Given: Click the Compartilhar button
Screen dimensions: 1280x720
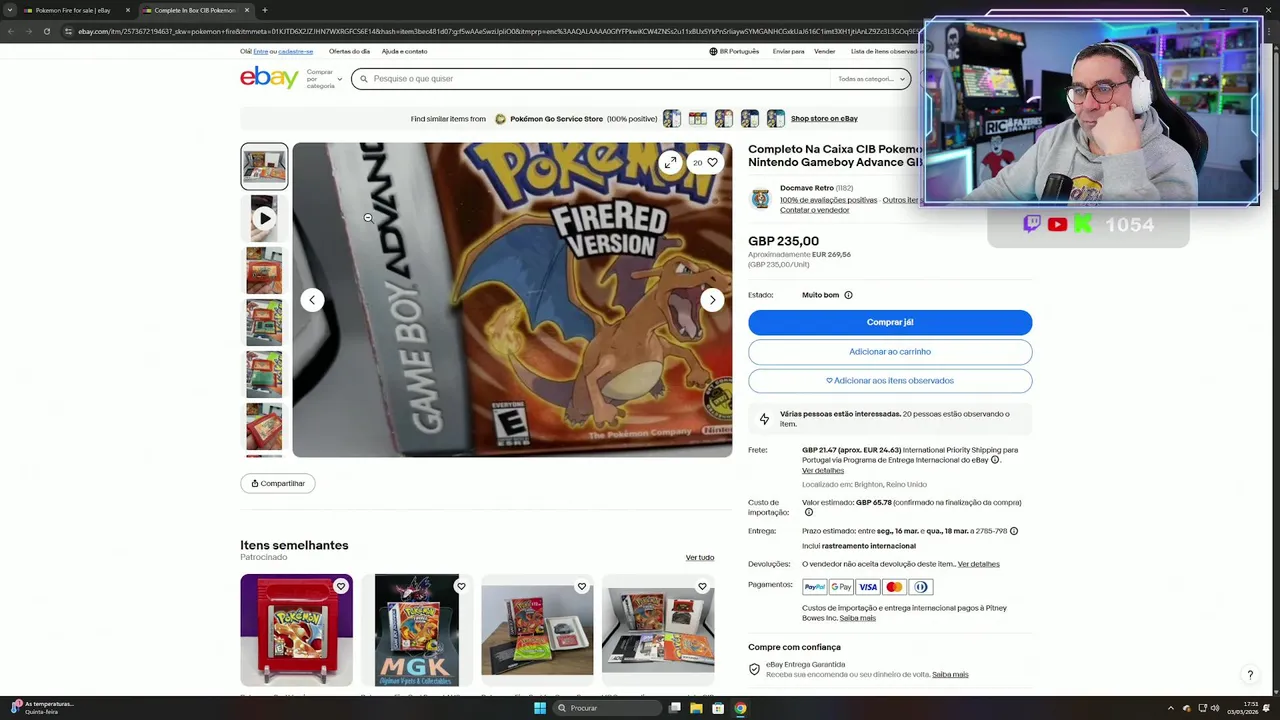Looking at the screenshot, I should tap(278, 483).
